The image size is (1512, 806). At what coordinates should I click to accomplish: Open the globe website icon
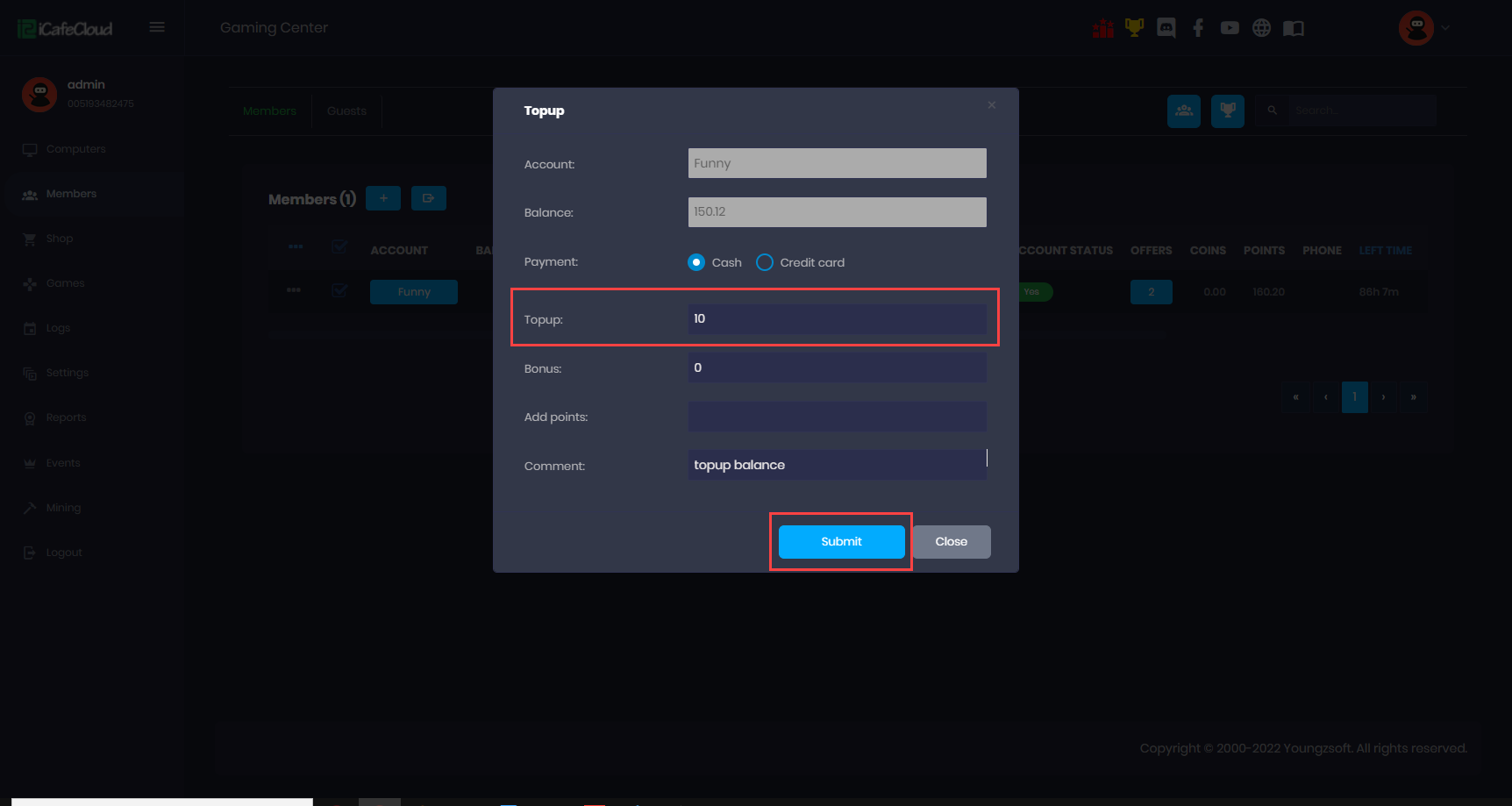(1261, 28)
